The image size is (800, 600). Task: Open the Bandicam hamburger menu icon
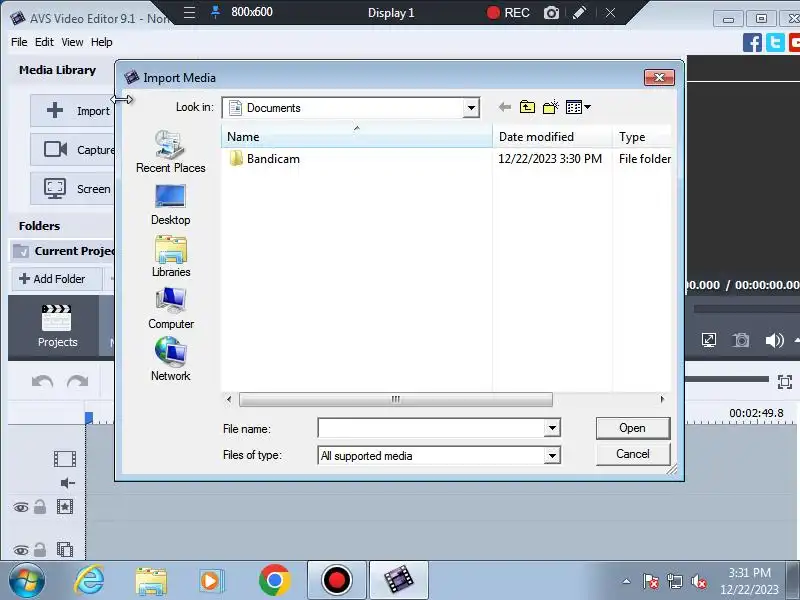pos(189,12)
